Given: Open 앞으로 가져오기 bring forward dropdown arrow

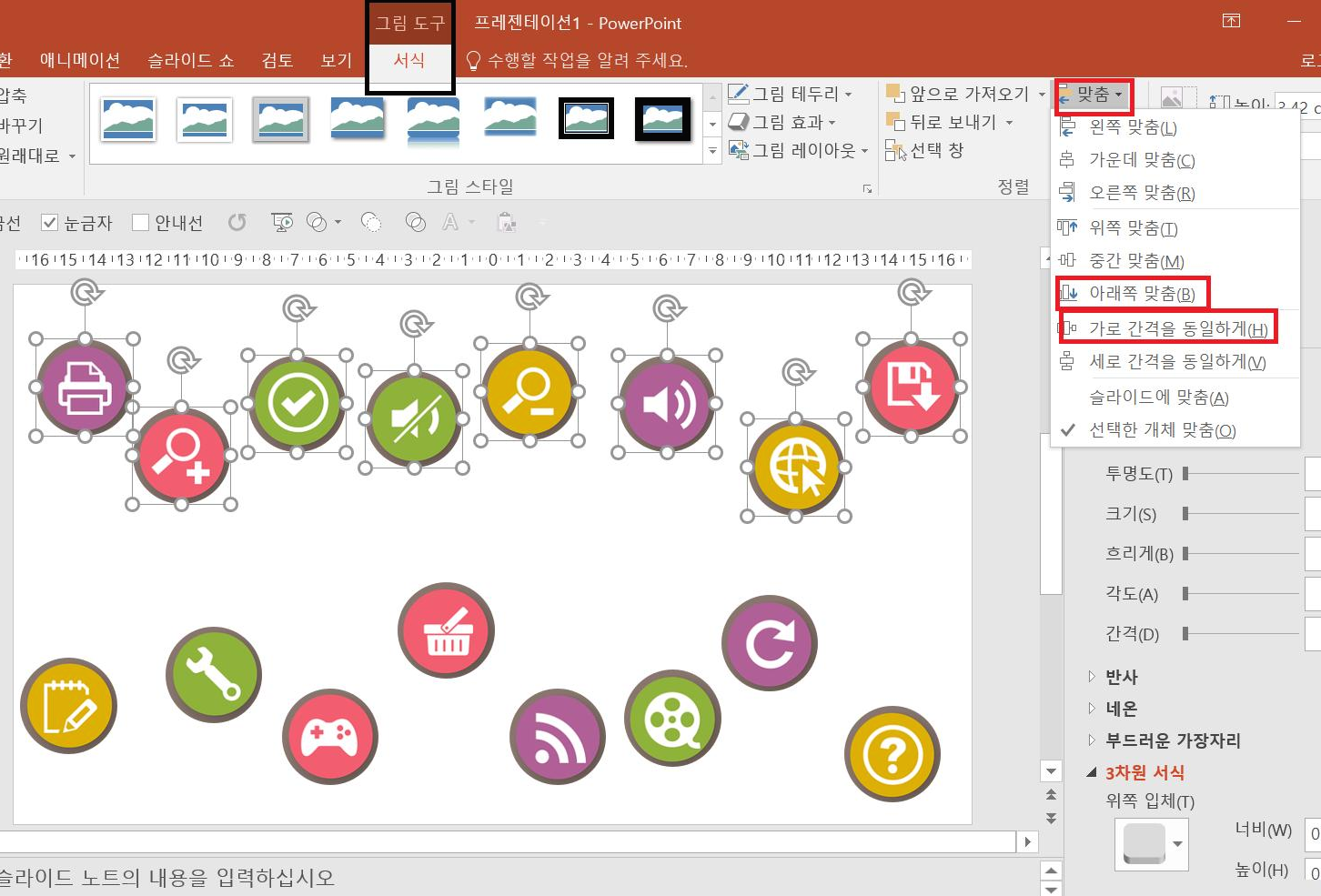Looking at the screenshot, I should pyautogui.click(x=1042, y=94).
